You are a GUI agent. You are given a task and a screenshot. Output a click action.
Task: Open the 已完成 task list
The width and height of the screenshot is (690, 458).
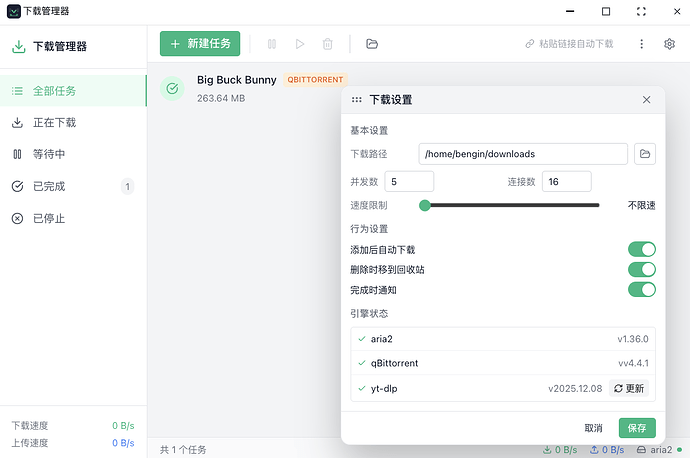73,186
